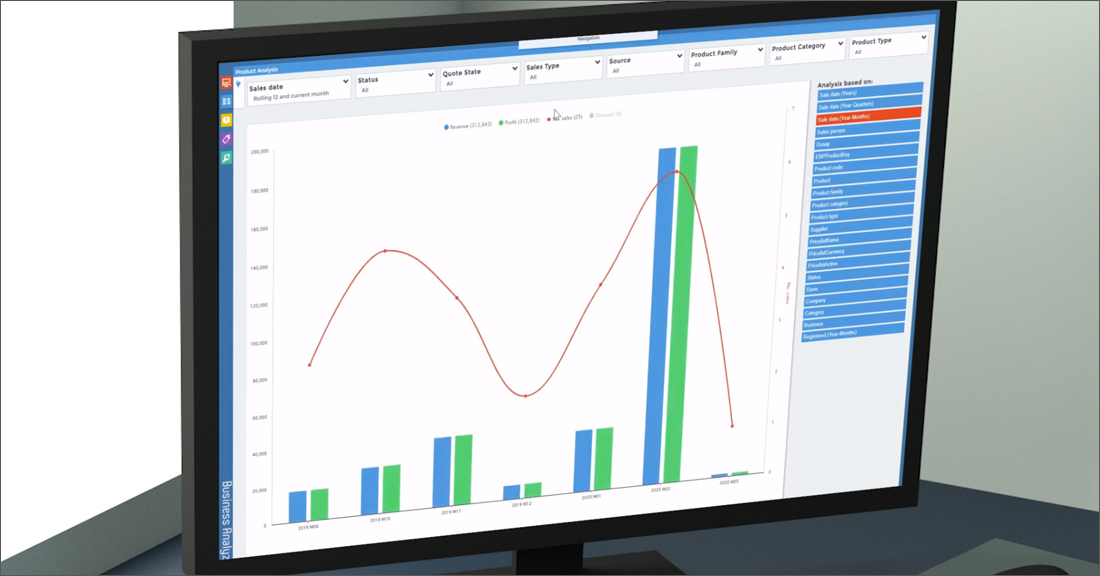1100x576 pixels.
Task: Click the red line peak on 2020 M02
Action: point(677,172)
